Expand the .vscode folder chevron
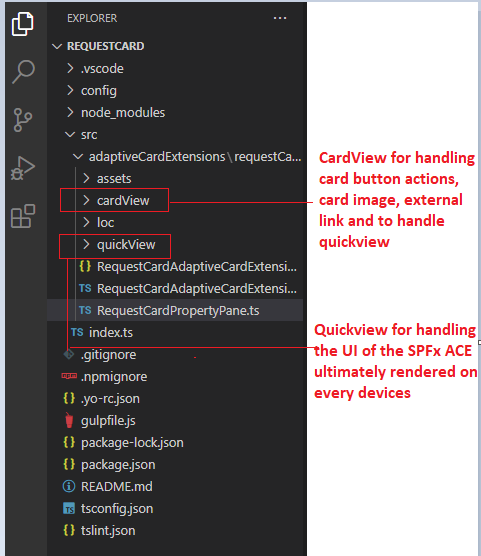 point(71,68)
